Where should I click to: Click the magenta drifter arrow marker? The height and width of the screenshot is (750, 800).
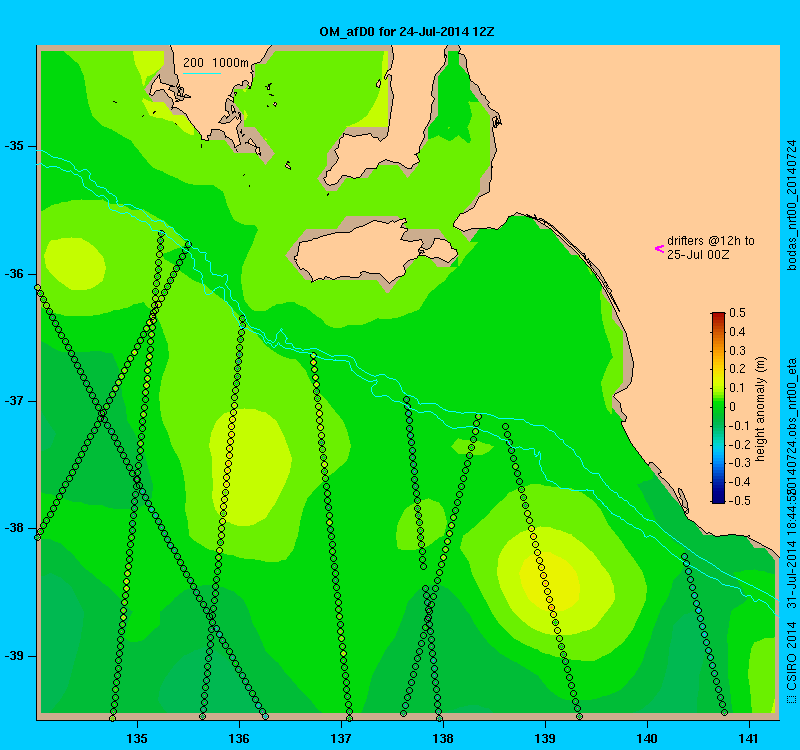tap(659, 249)
